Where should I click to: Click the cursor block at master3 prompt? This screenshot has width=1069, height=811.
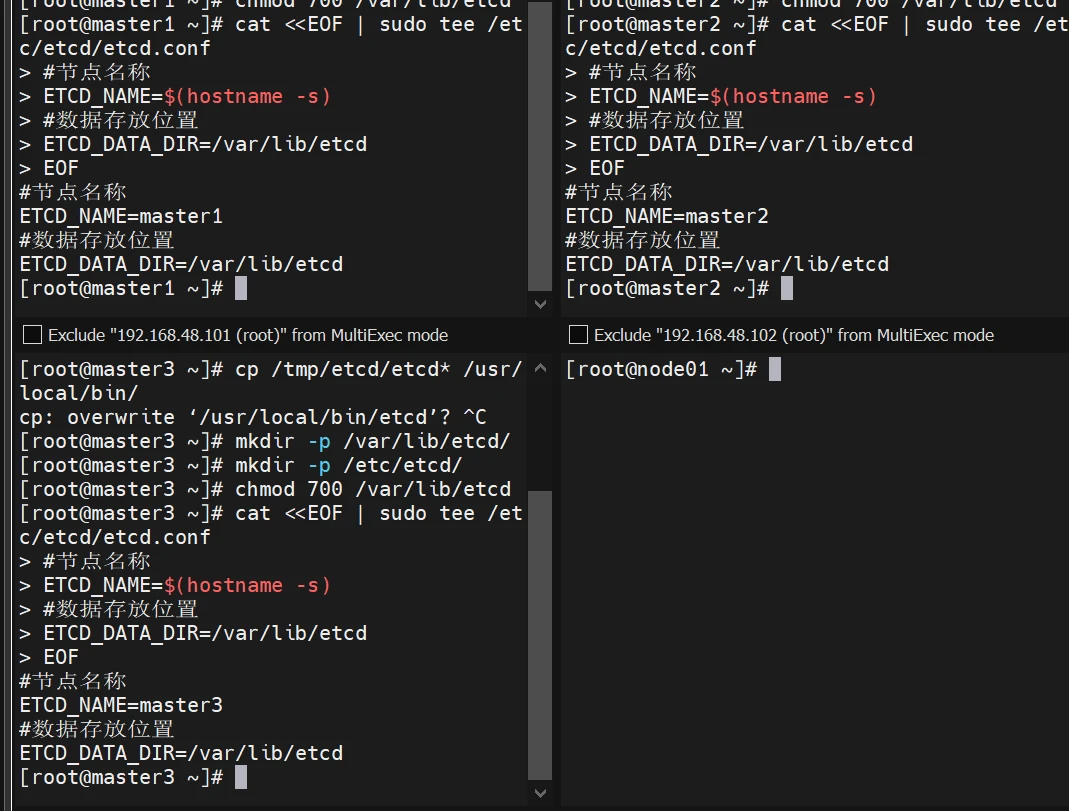tap(240, 778)
